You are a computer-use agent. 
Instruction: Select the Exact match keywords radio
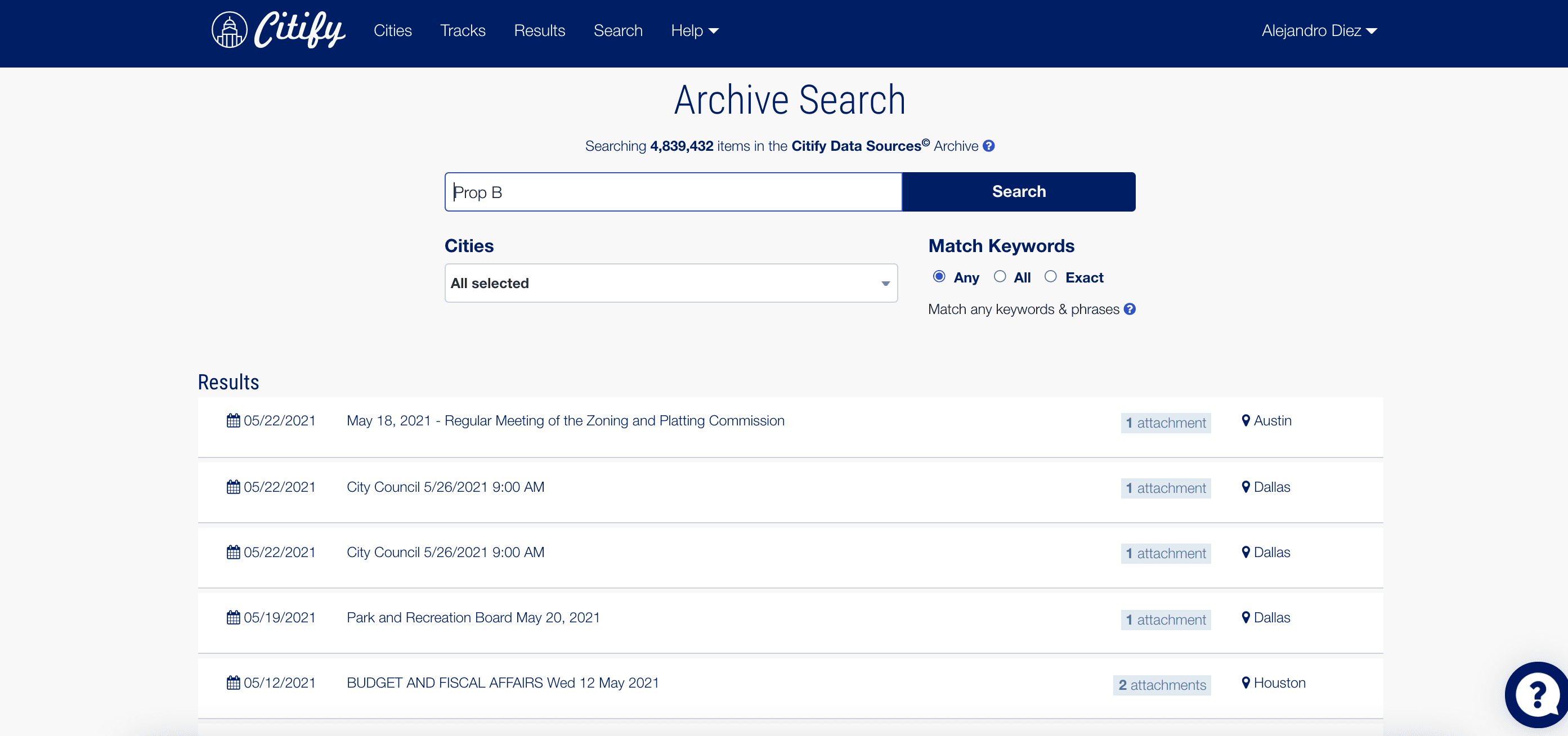pyautogui.click(x=1051, y=276)
